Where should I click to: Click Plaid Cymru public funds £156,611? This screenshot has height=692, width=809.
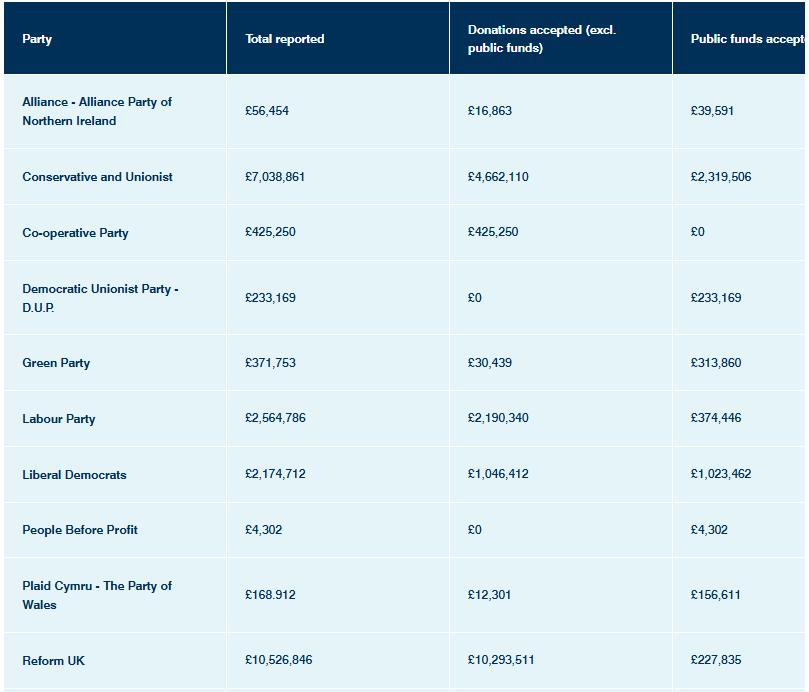(716, 595)
